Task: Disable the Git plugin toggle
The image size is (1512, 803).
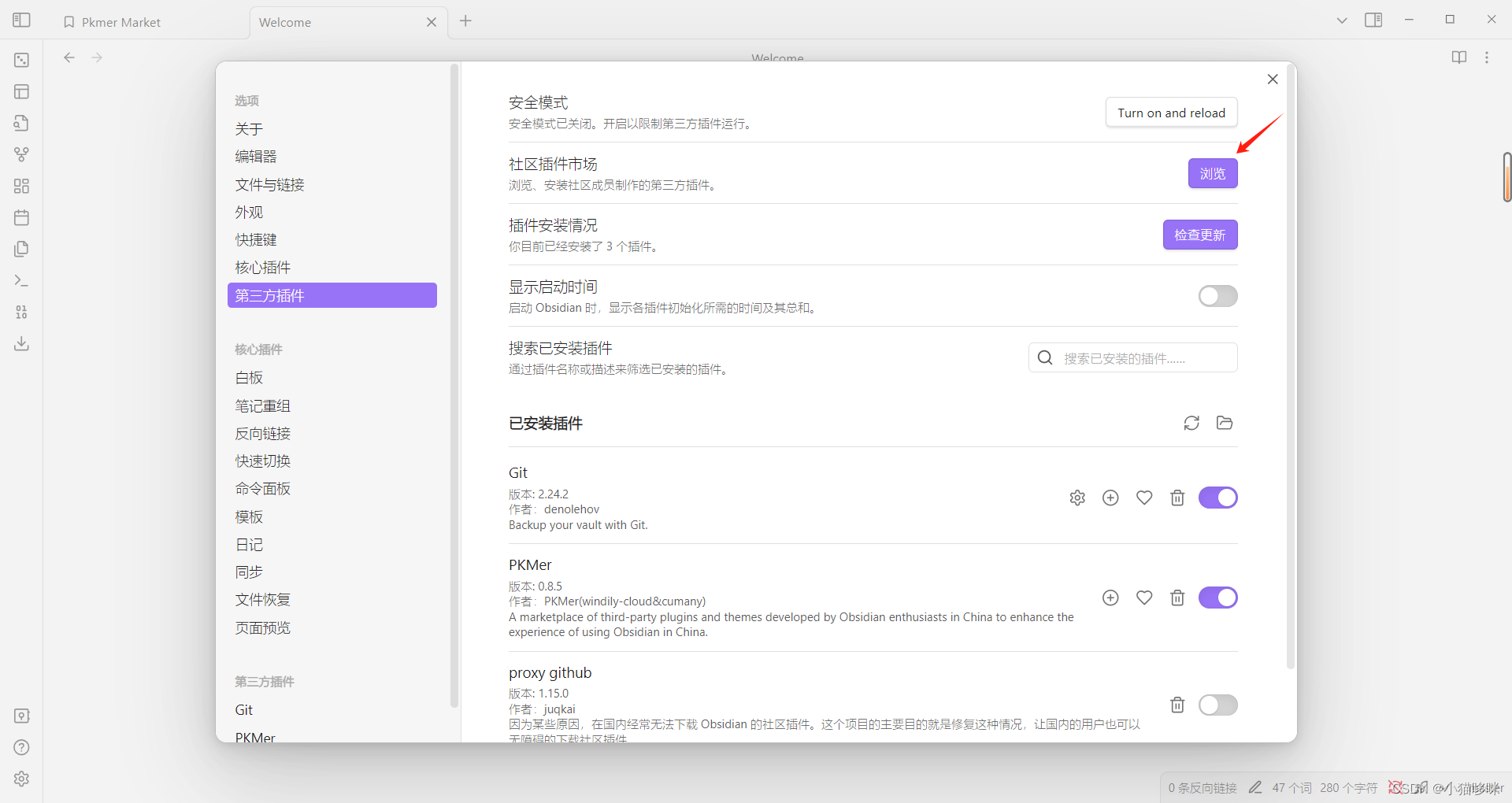Action: (x=1217, y=498)
